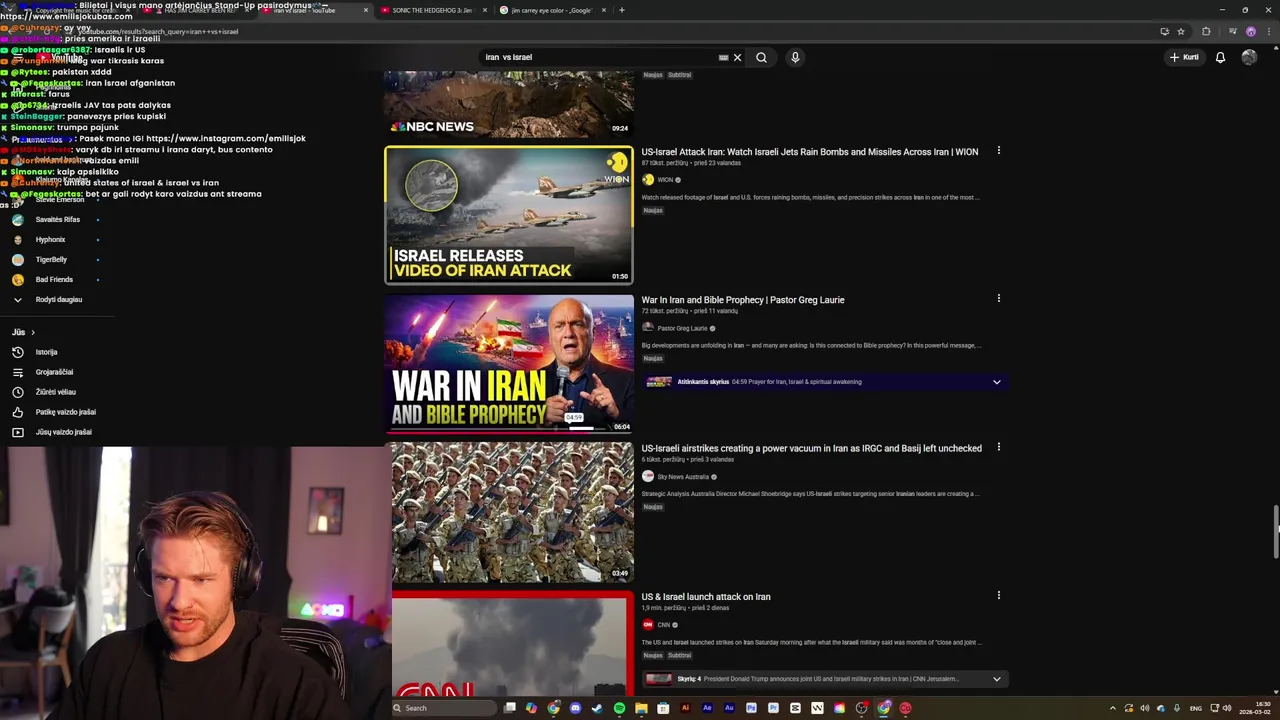Launch Adobe Audition from the taskbar

click(x=729, y=708)
